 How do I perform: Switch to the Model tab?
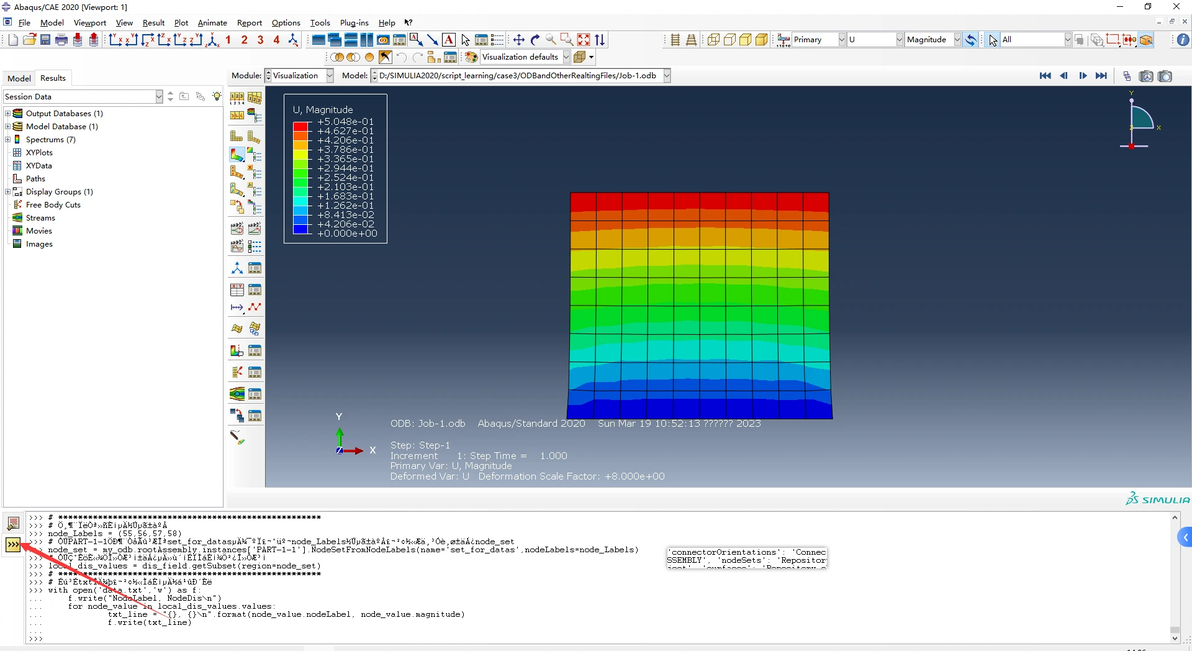[19, 78]
